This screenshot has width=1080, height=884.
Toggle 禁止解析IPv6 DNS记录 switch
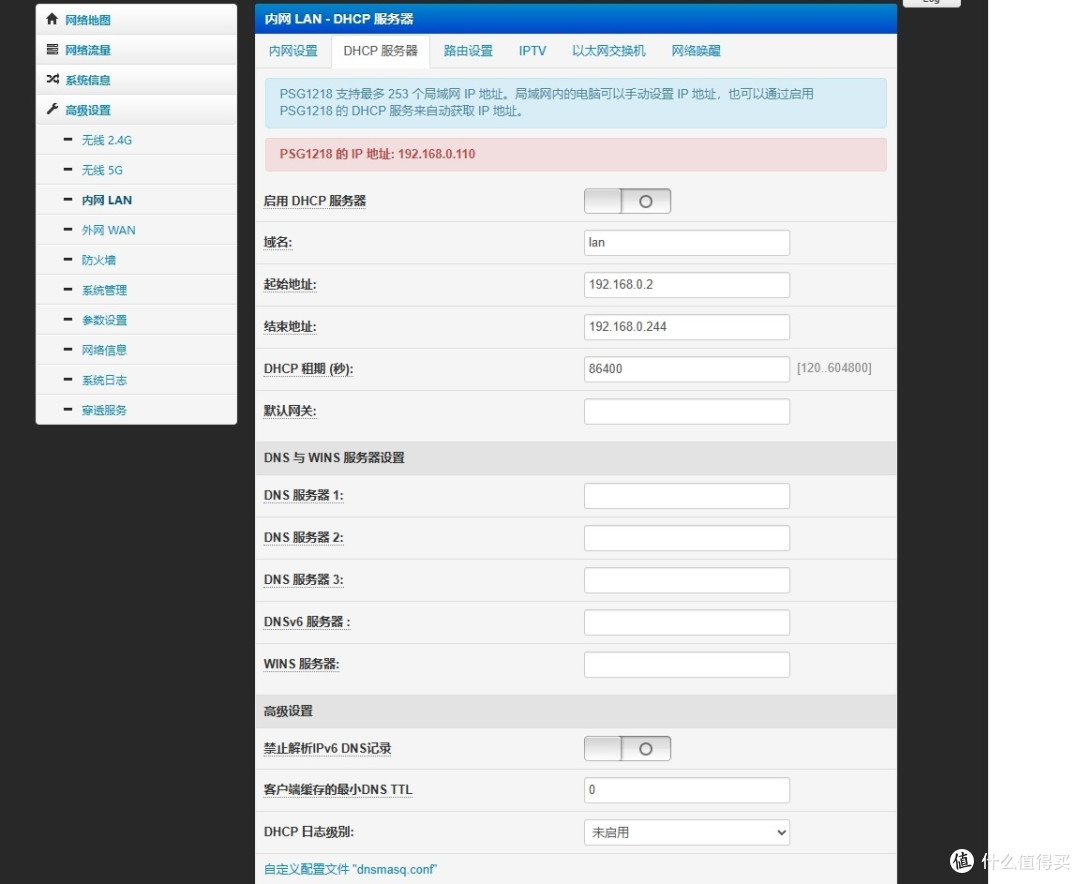coord(627,748)
